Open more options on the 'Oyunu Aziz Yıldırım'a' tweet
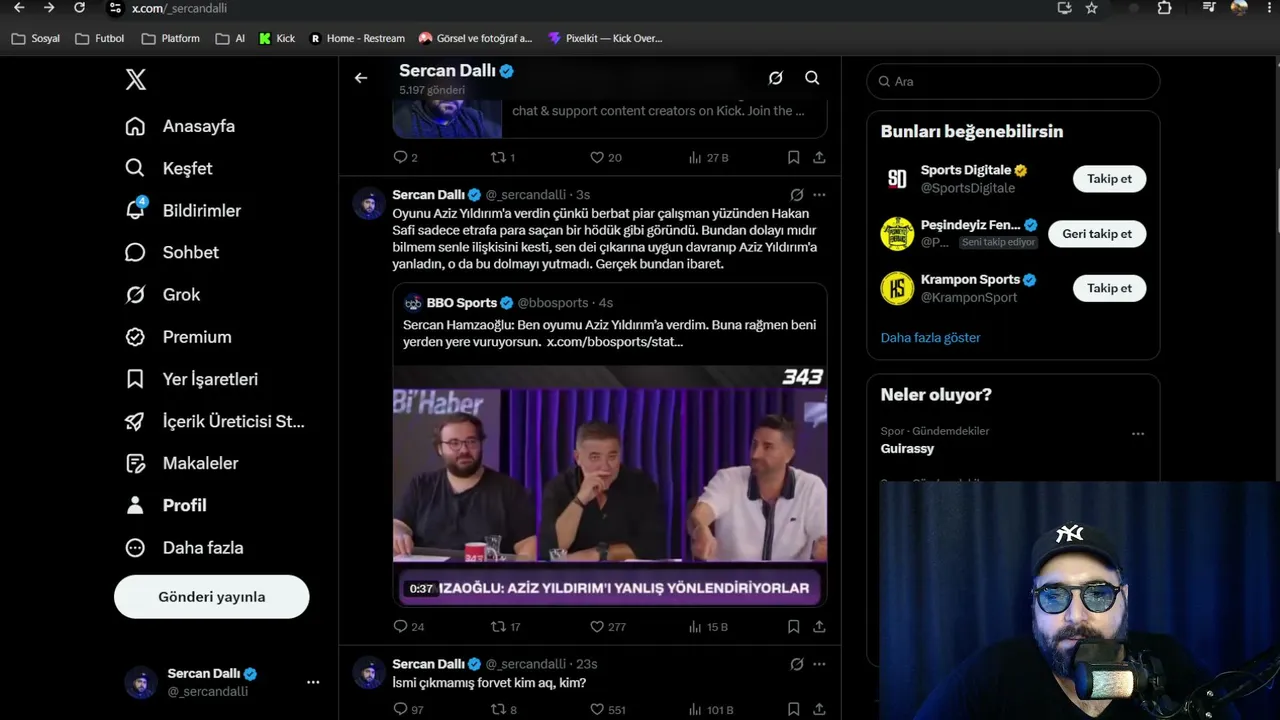 tap(819, 195)
